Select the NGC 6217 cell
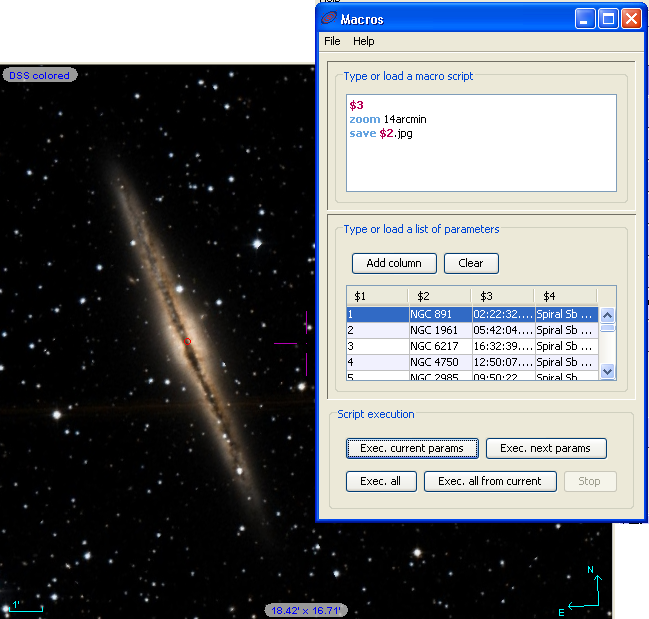 [x=441, y=346]
